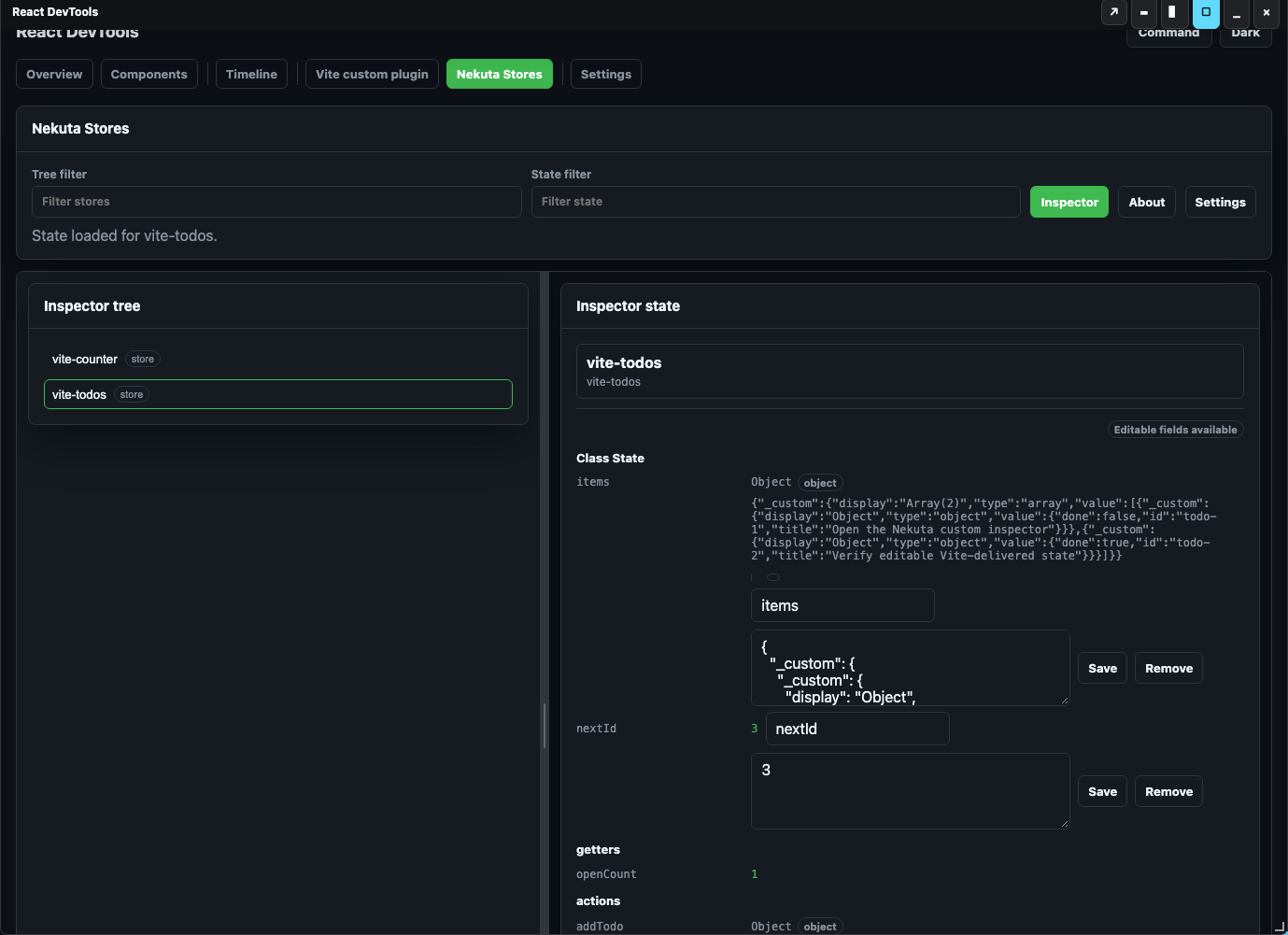
Task: Click the object badge beside items
Action: pos(820,483)
